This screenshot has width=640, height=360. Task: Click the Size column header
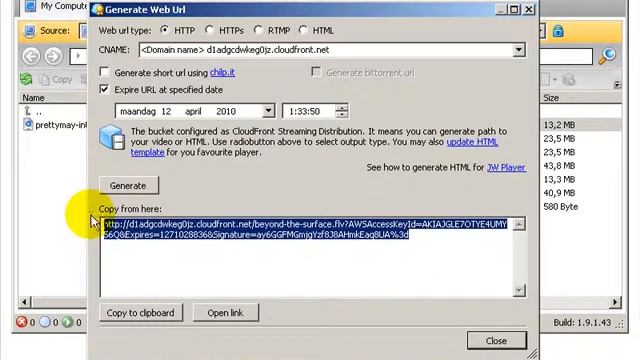pyautogui.click(x=551, y=98)
